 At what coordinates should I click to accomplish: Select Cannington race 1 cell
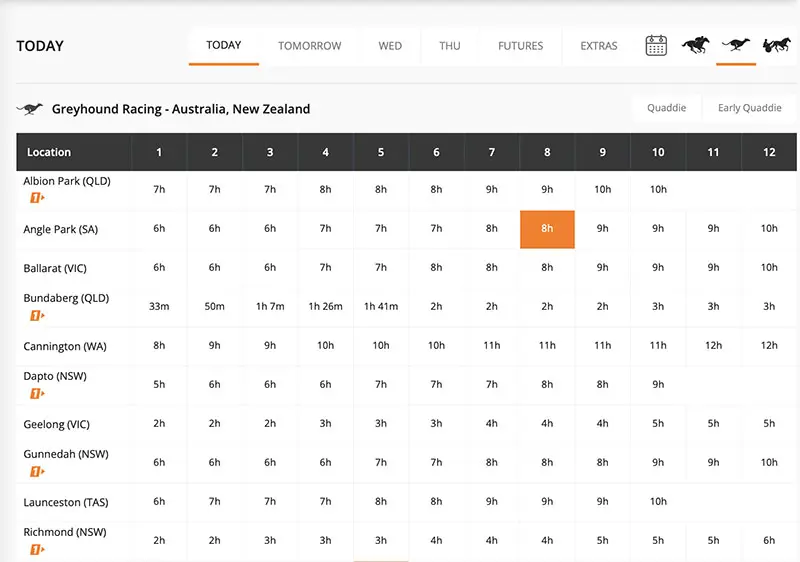point(159,346)
